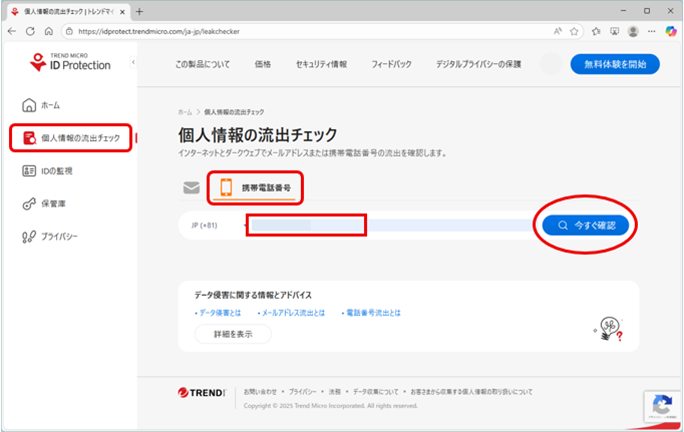Open the JP (+81) country code dropdown
The width and height of the screenshot is (684, 432).
coord(212,225)
